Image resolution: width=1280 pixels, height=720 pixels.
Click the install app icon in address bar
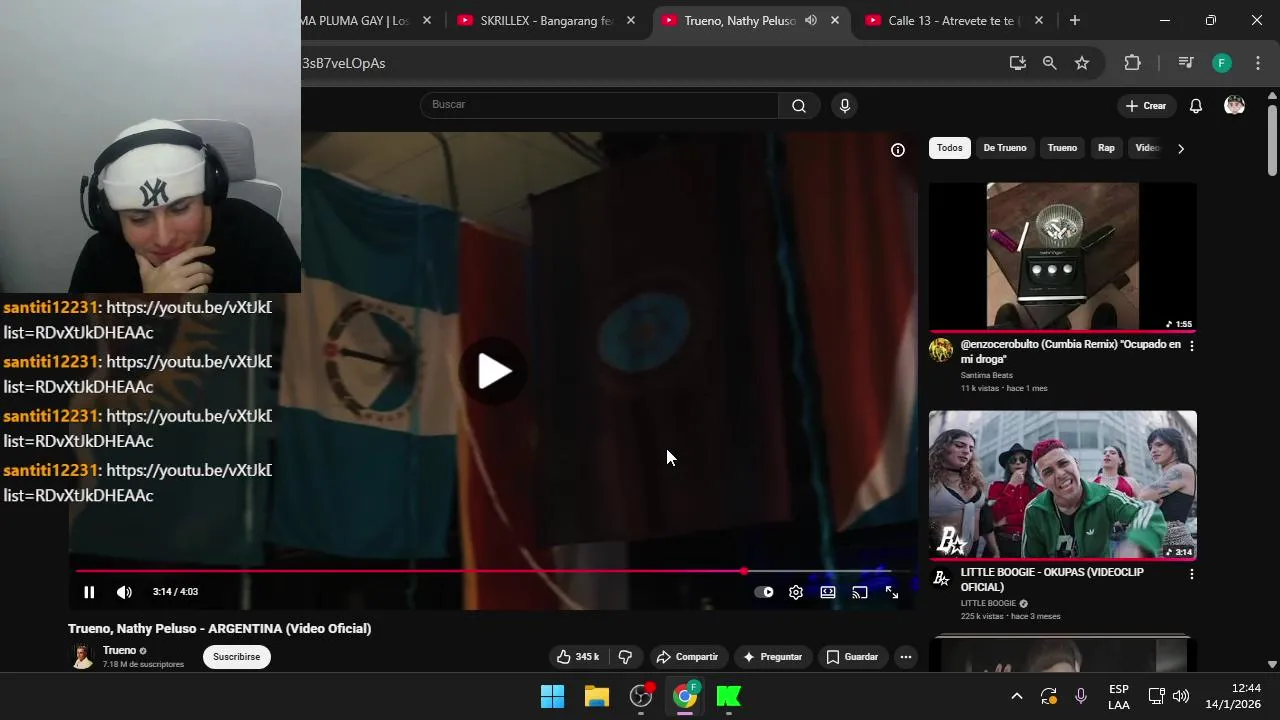click(1018, 63)
